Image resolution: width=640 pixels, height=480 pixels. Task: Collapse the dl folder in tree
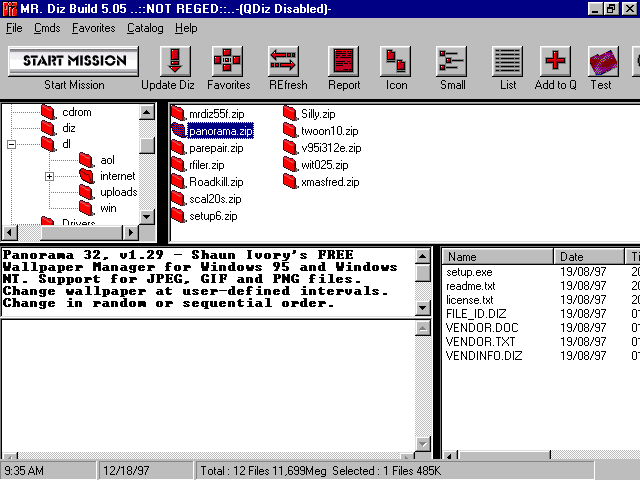11,144
